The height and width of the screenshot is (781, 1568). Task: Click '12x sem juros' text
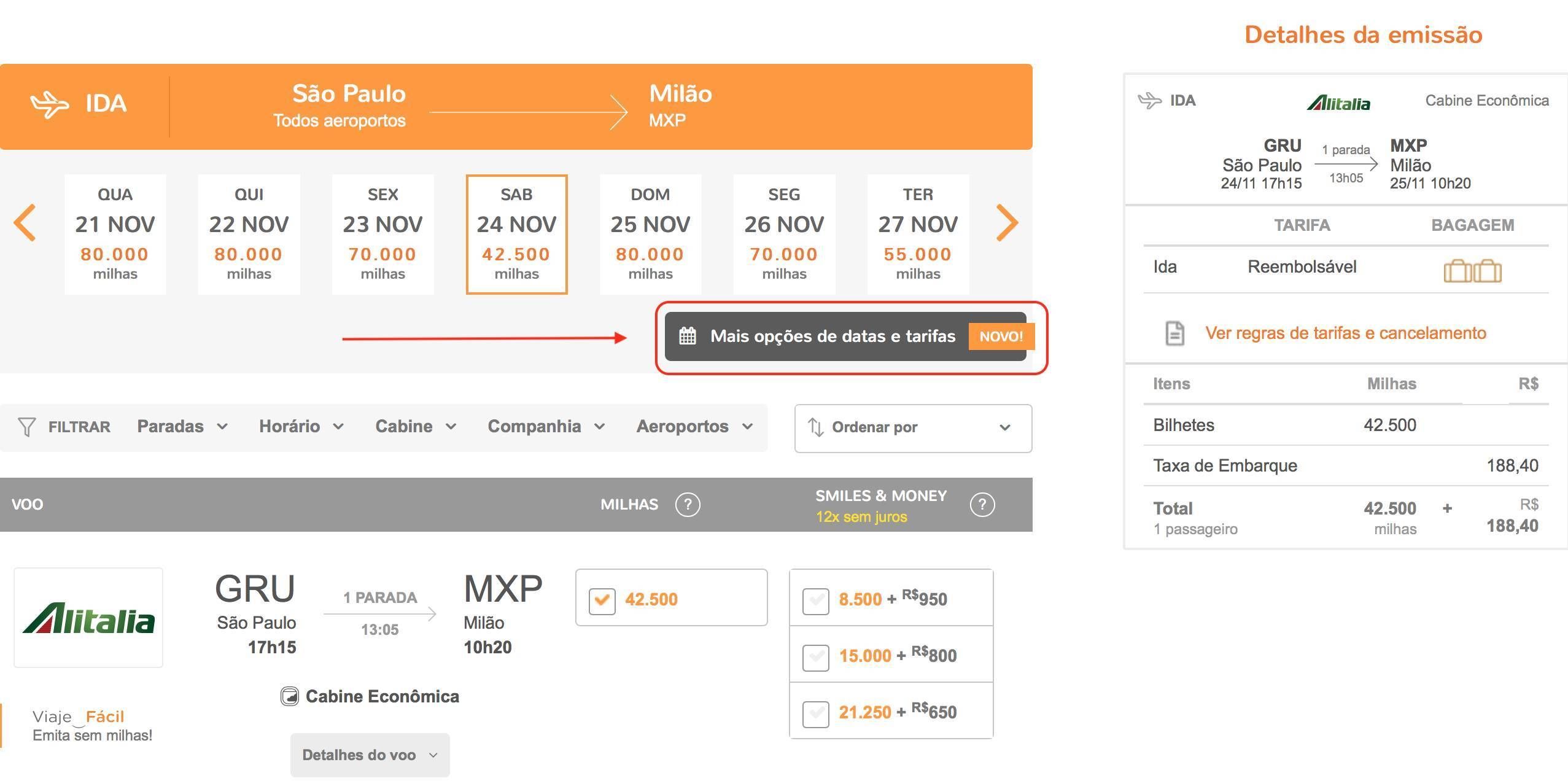pyautogui.click(x=861, y=517)
